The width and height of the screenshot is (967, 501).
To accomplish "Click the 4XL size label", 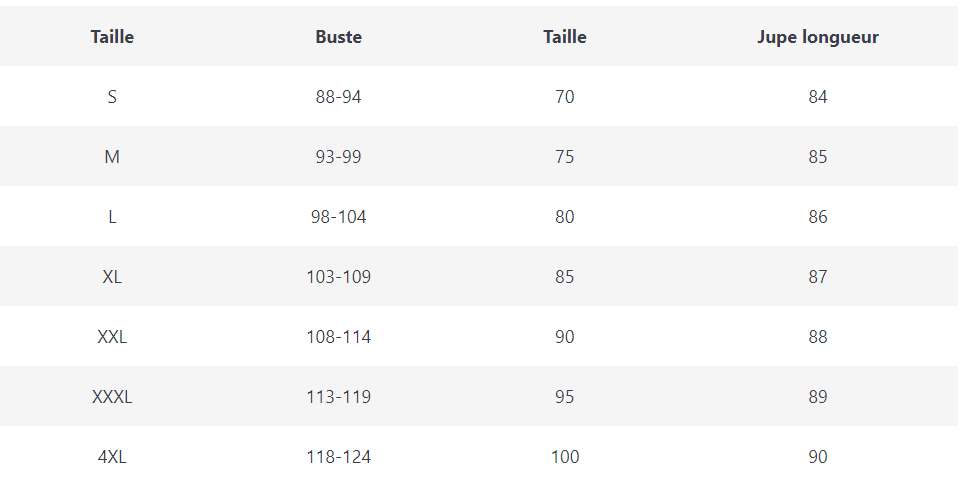I will pyautogui.click(x=112, y=457).
